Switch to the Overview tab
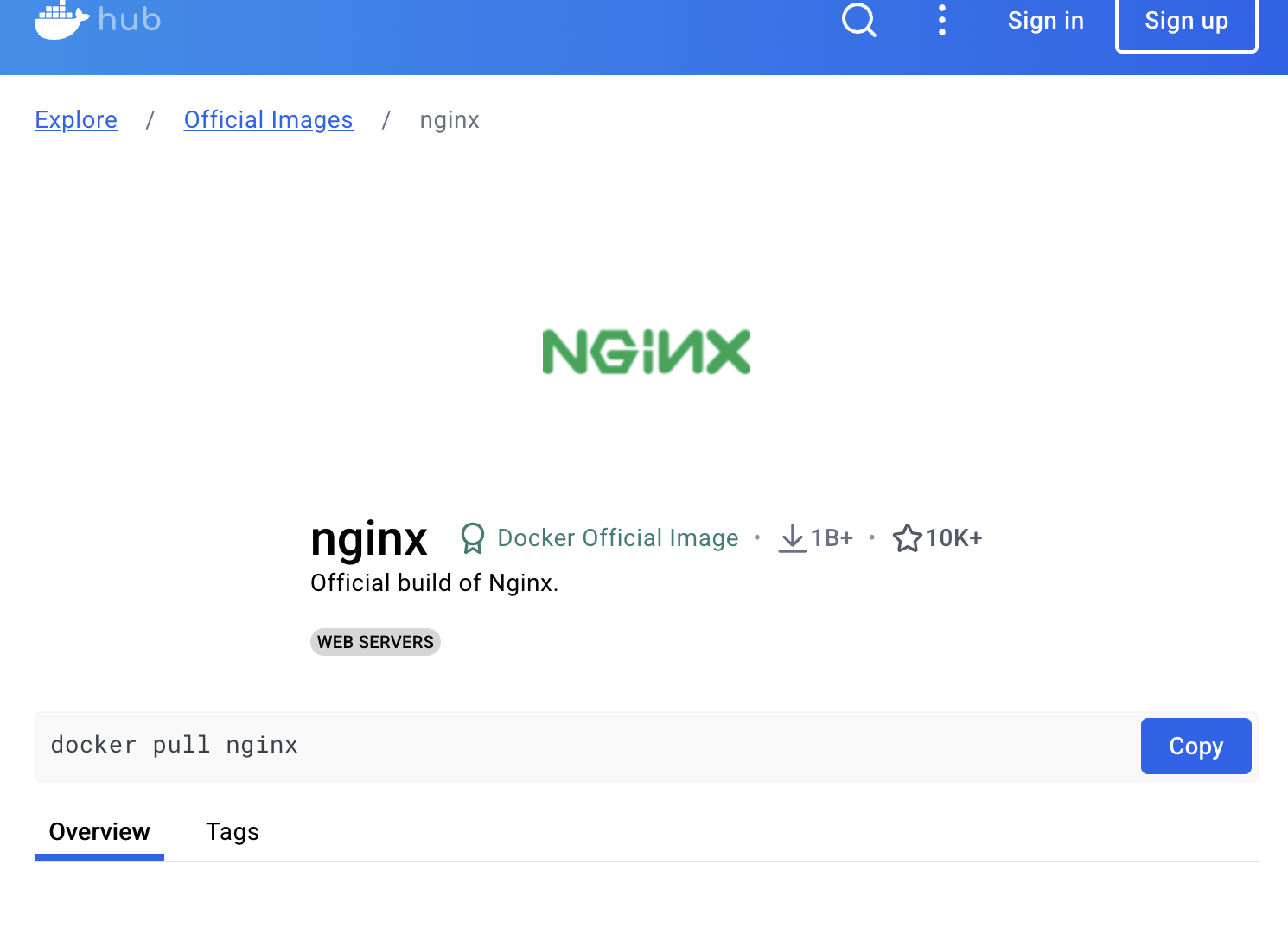Screen dimensions: 1288x928 pos(99,832)
